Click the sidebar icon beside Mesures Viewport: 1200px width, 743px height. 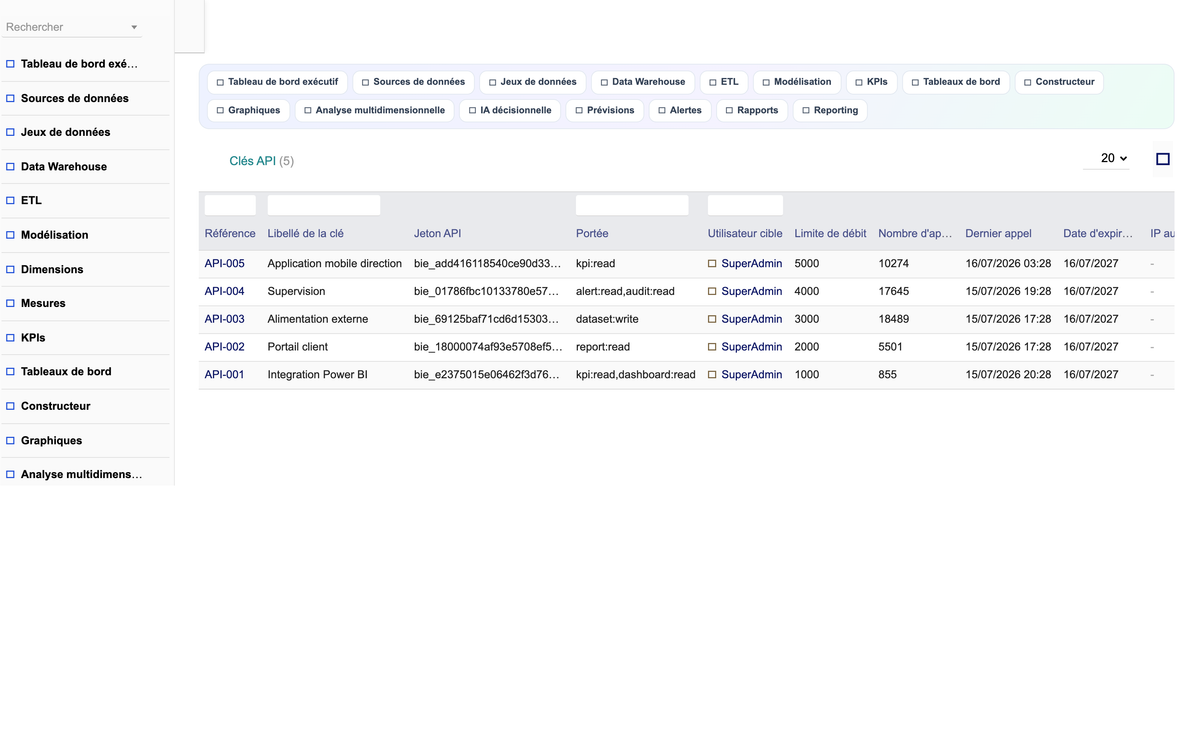(10, 303)
